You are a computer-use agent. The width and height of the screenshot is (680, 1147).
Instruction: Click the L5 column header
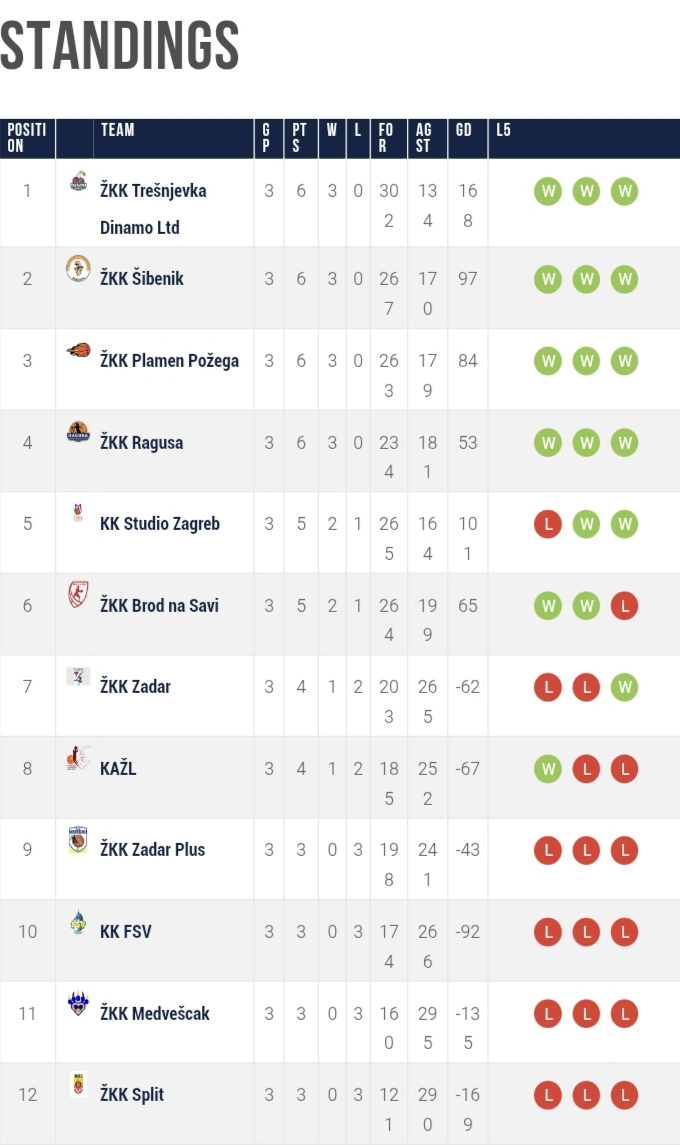click(x=503, y=130)
